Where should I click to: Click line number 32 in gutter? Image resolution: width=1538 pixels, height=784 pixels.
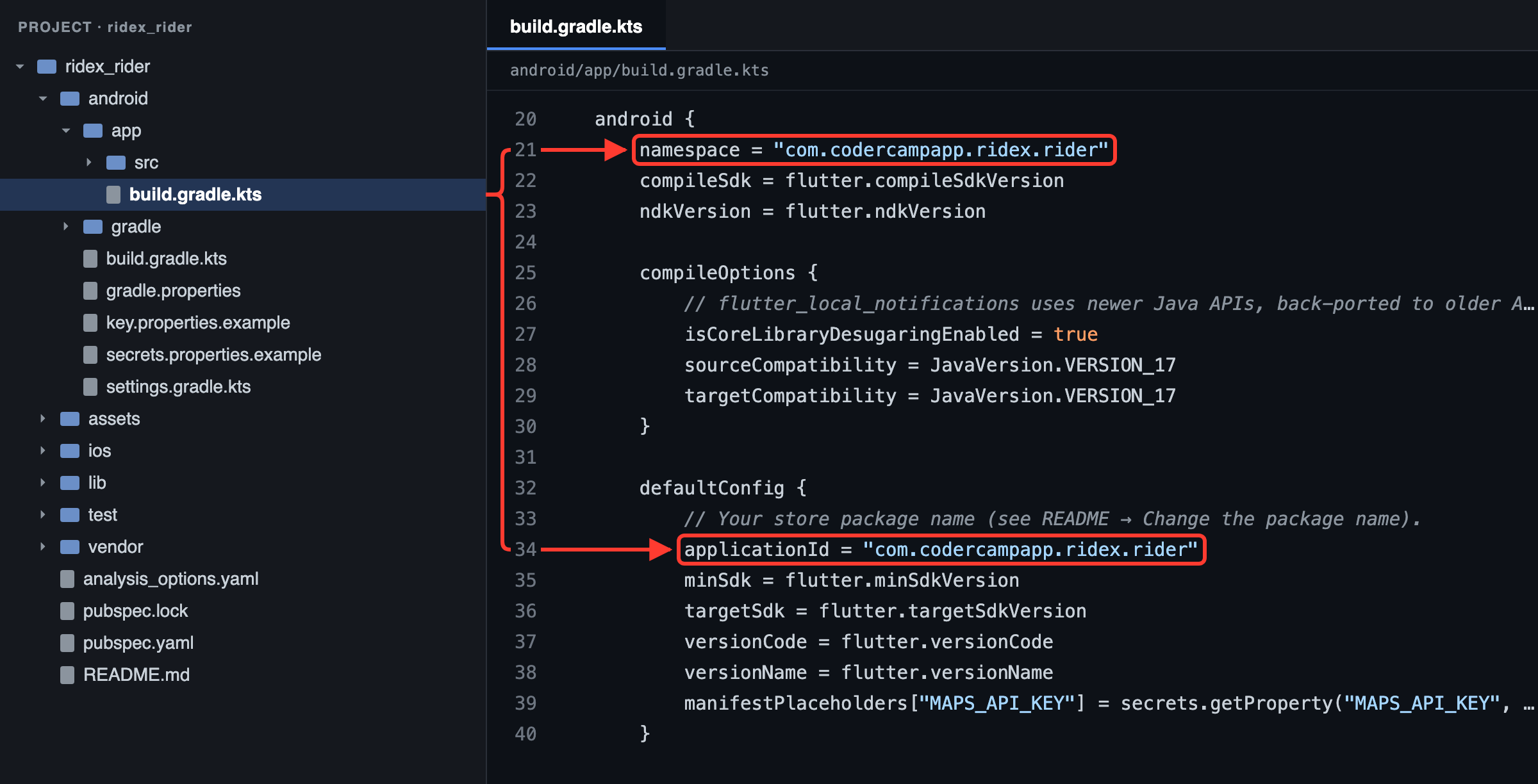coord(525,488)
